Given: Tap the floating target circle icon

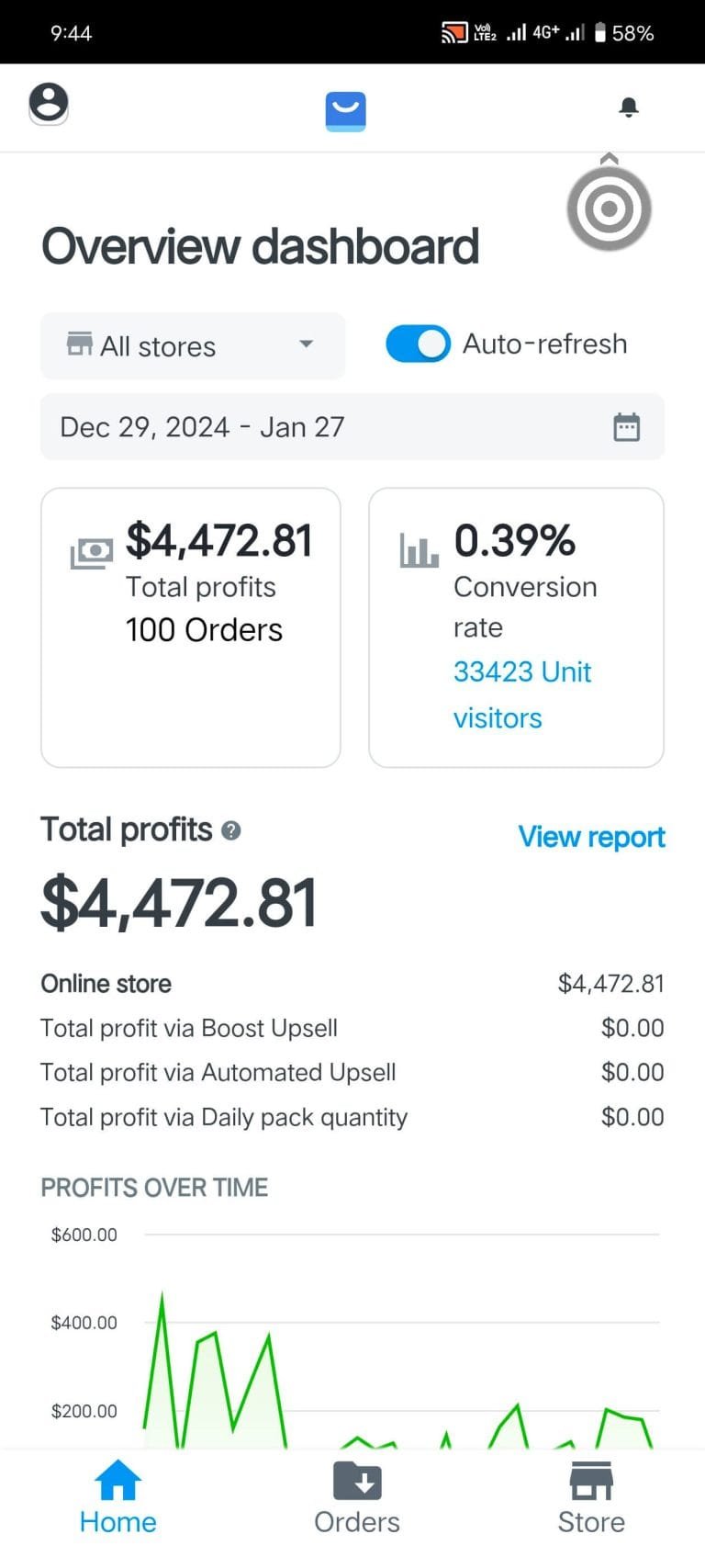Looking at the screenshot, I should pyautogui.click(x=609, y=209).
